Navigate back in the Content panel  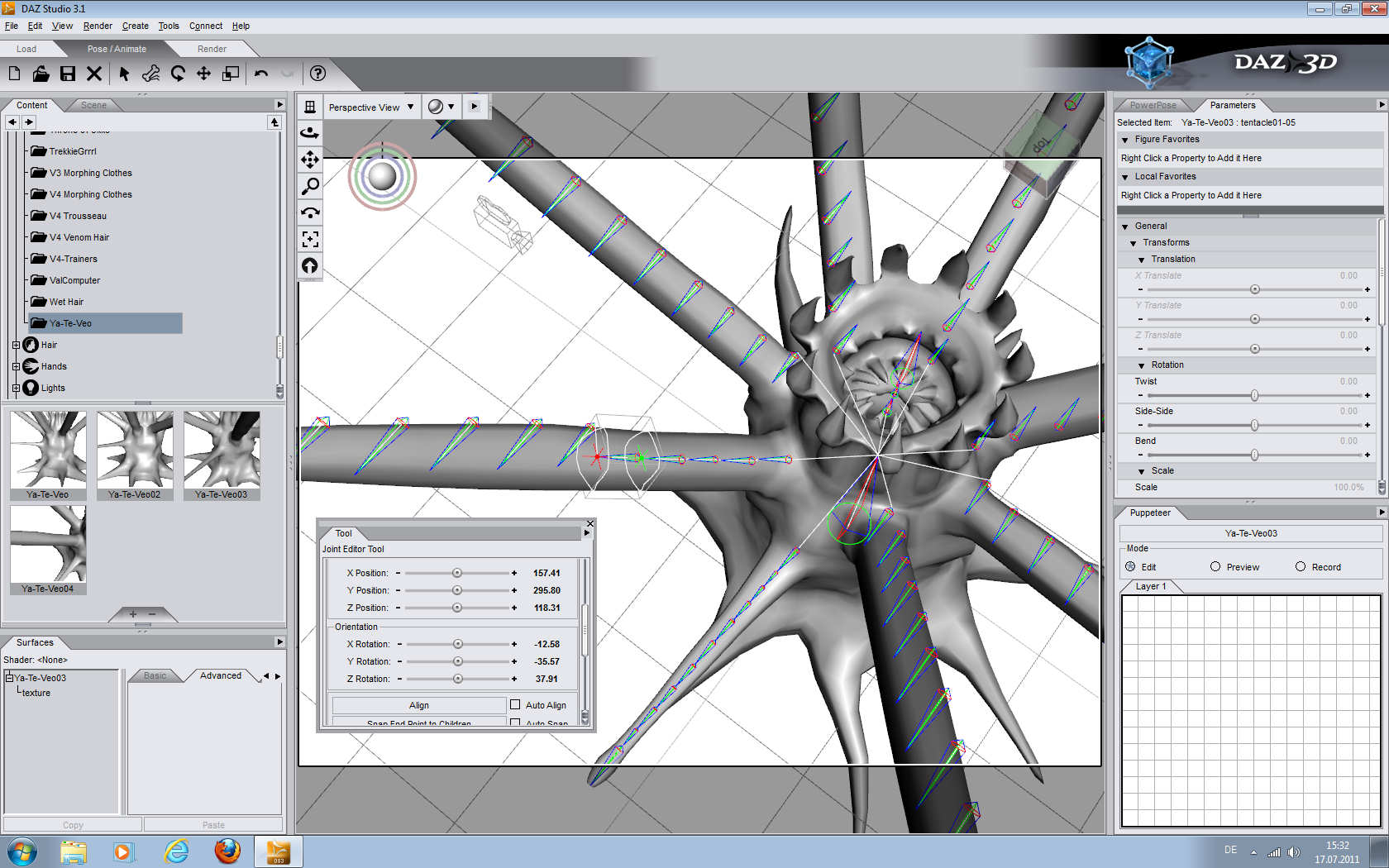click(12, 122)
